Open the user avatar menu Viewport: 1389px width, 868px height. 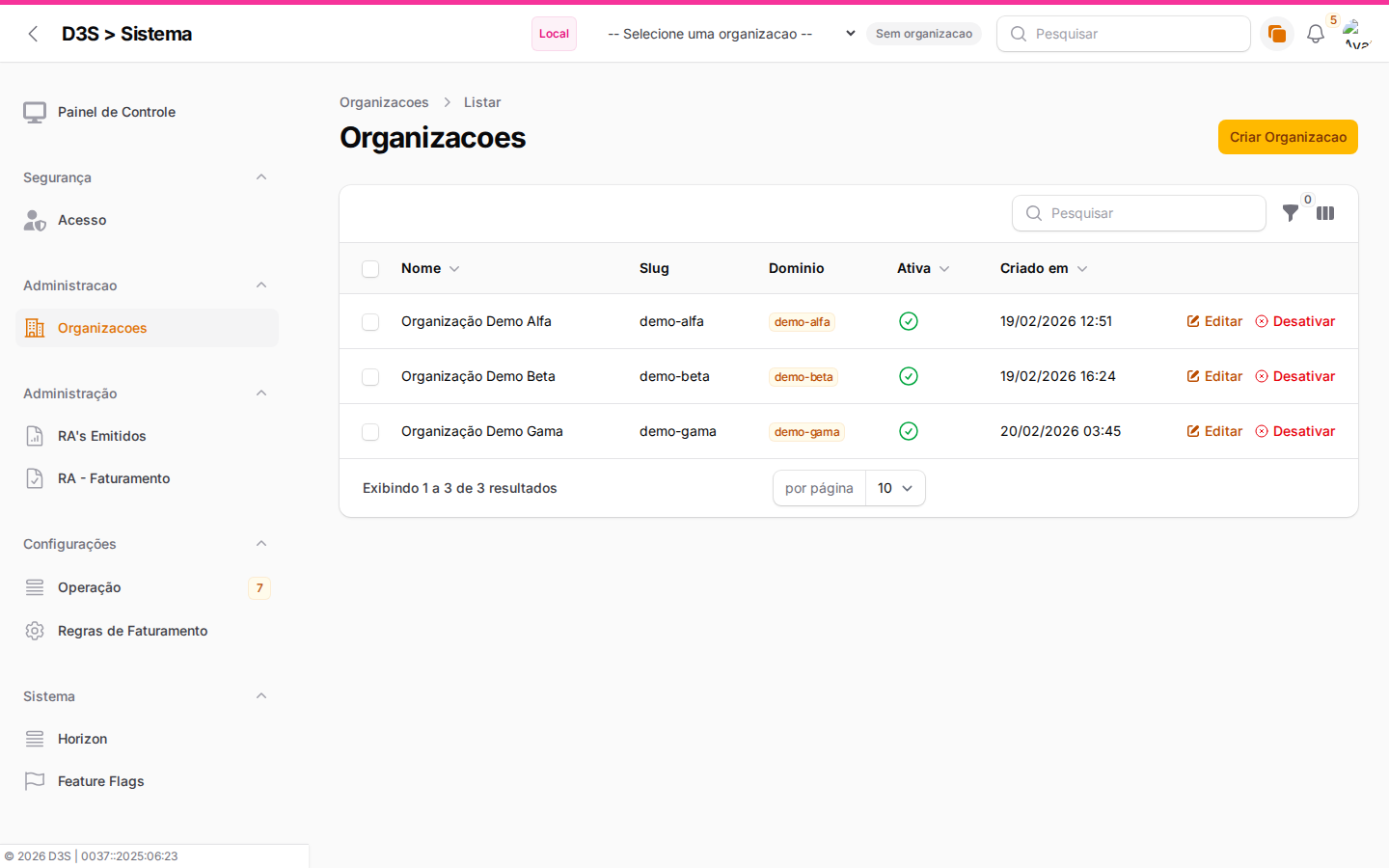(1357, 34)
